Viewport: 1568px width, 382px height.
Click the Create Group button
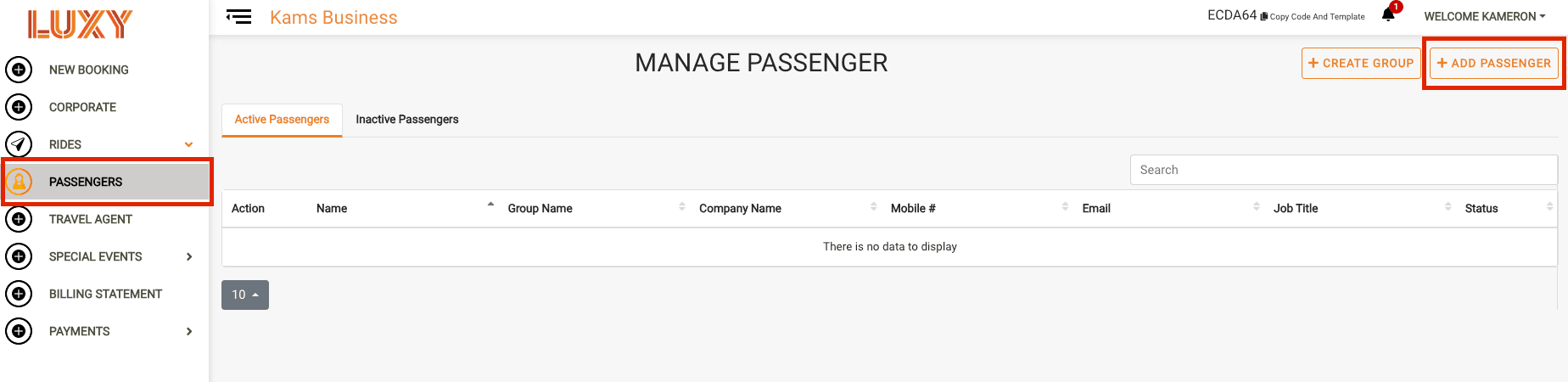coord(1361,63)
